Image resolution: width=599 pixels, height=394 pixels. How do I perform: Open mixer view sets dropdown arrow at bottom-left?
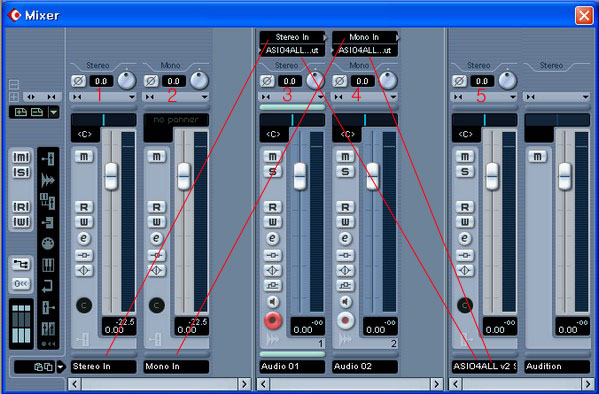point(61,367)
